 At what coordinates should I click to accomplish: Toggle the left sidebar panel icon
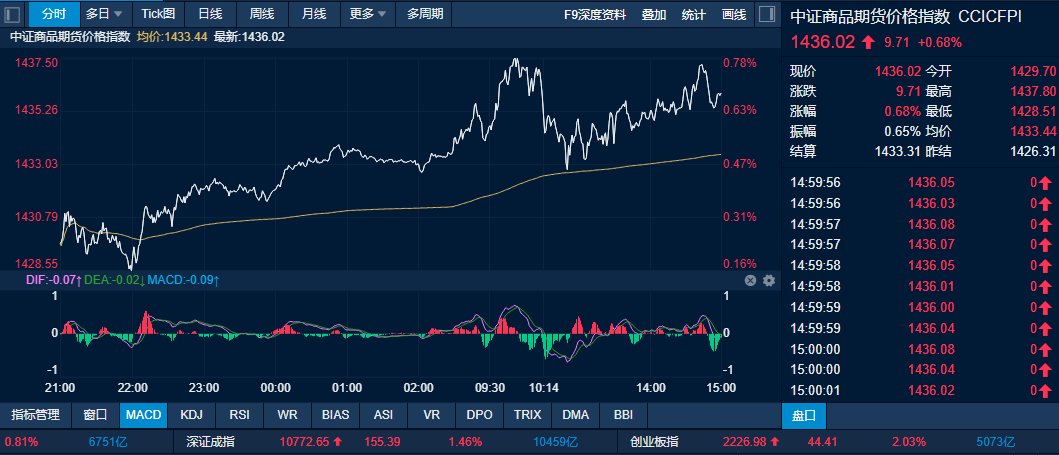pyautogui.click(x=14, y=14)
